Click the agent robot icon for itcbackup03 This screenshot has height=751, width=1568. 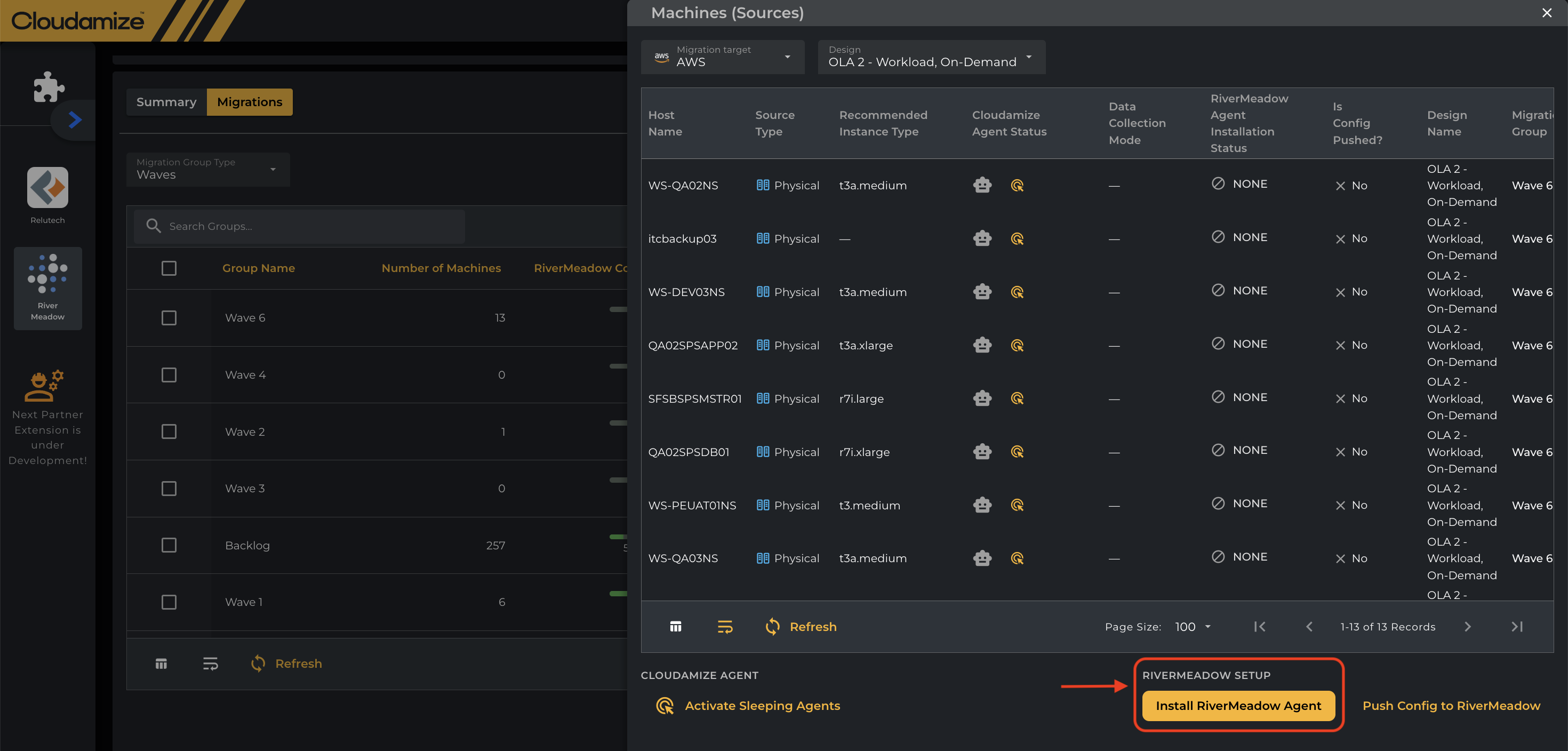982,238
